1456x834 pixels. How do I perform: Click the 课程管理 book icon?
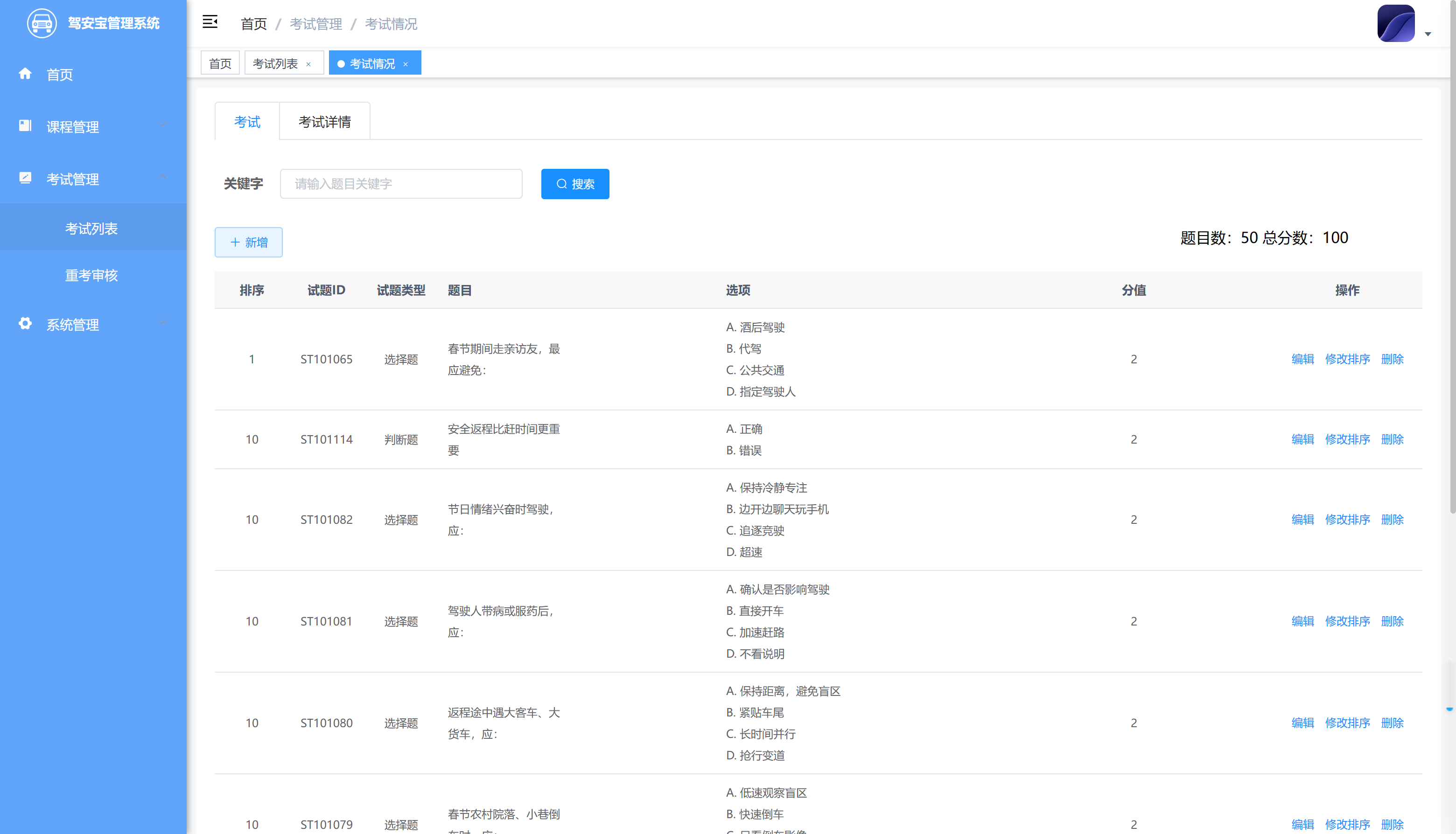click(x=25, y=126)
